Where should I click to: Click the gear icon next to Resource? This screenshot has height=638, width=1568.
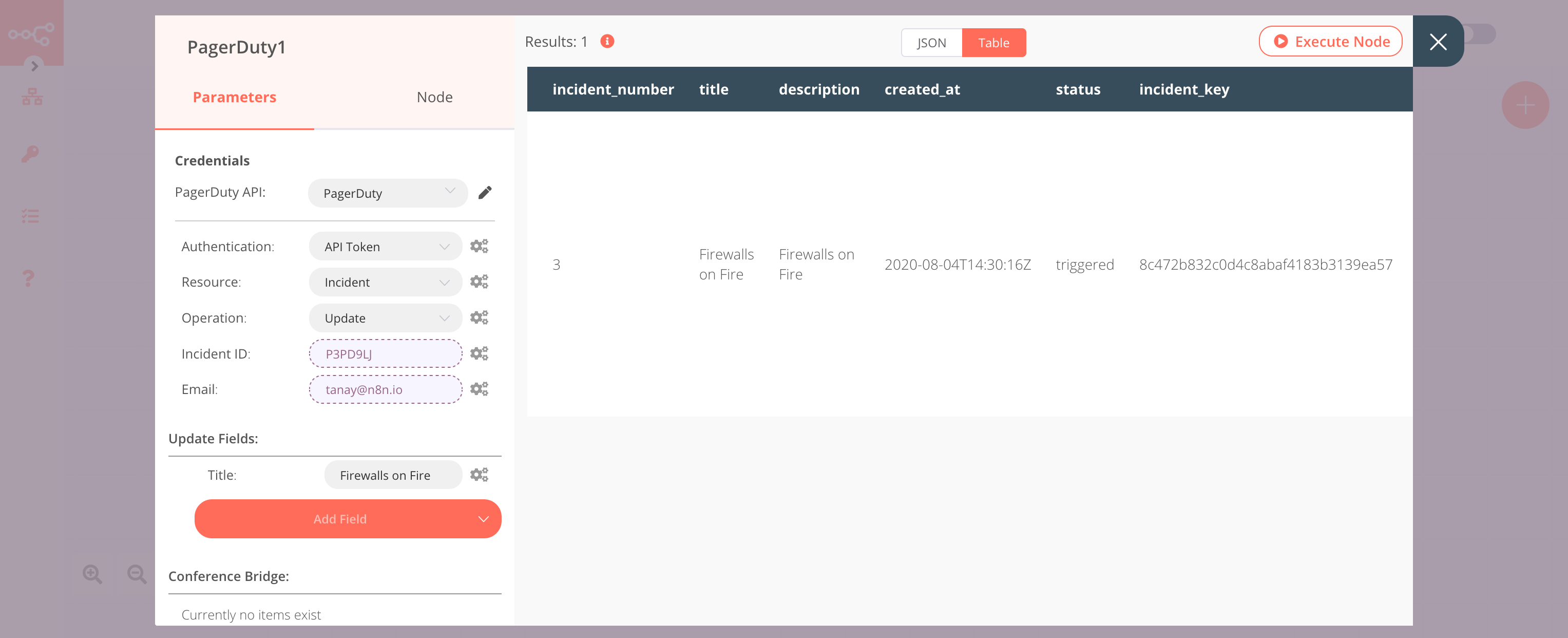point(480,281)
